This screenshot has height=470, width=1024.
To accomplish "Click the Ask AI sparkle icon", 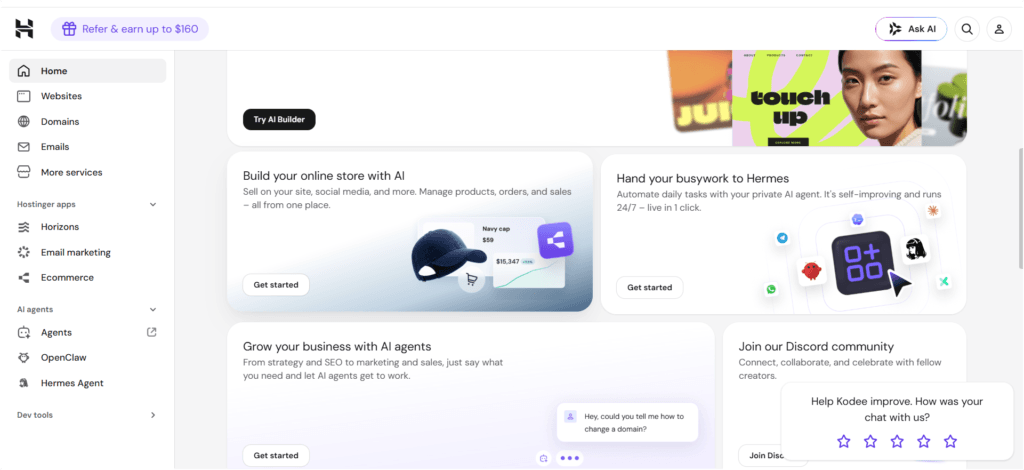I will pyautogui.click(x=895, y=29).
